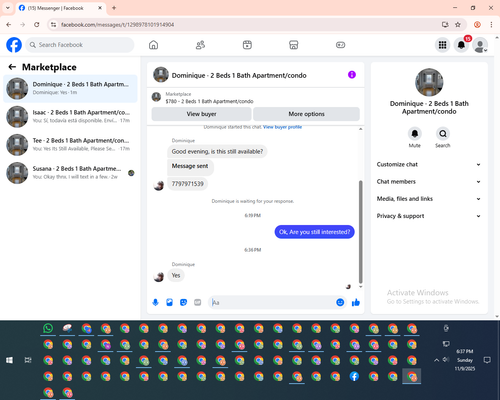The width and height of the screenshot is (500, 400).
Task: Open the Reels video icon
Action: click(247, 45)
